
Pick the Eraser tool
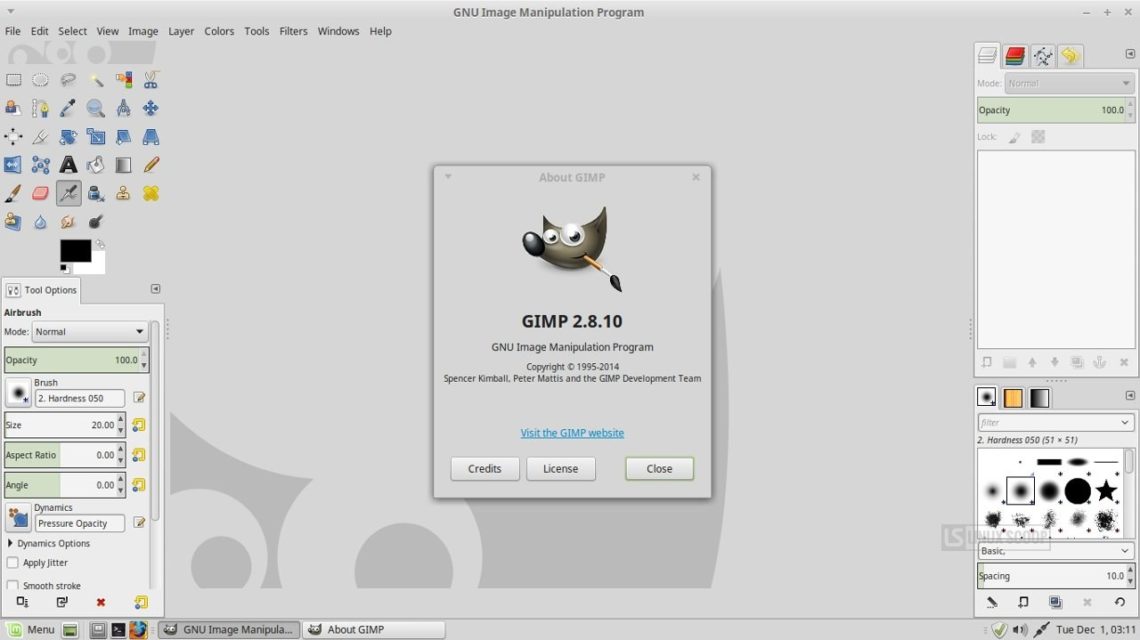click(40, 193)
